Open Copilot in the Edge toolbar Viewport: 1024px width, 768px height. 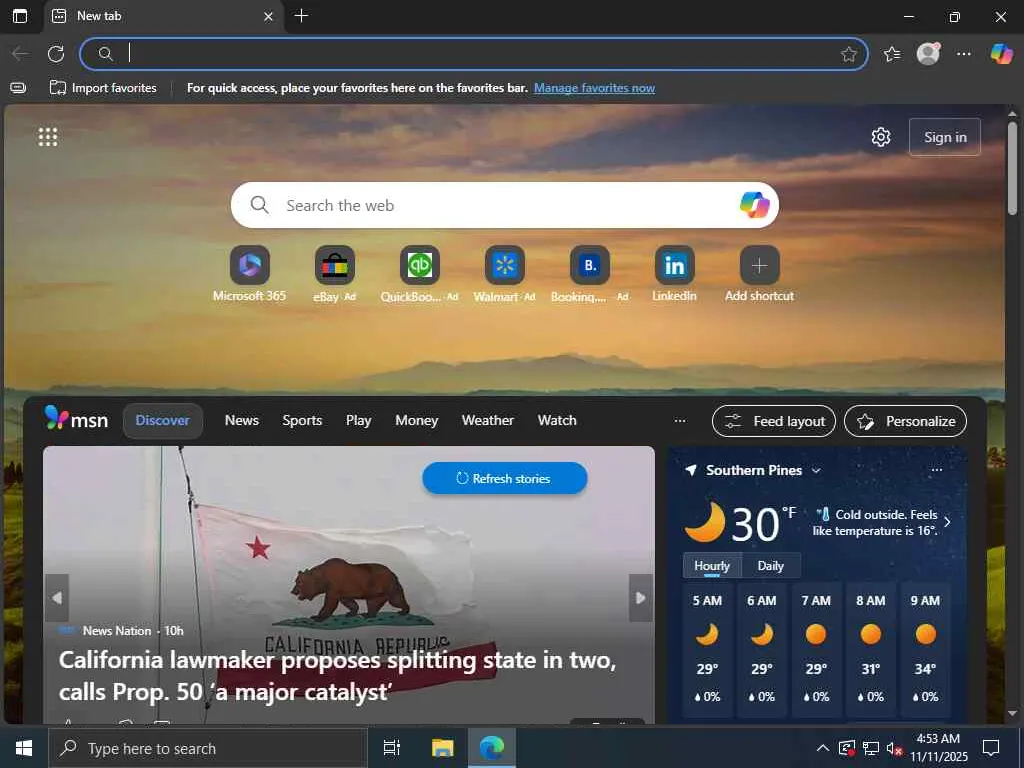click(x=1001, y=54)
